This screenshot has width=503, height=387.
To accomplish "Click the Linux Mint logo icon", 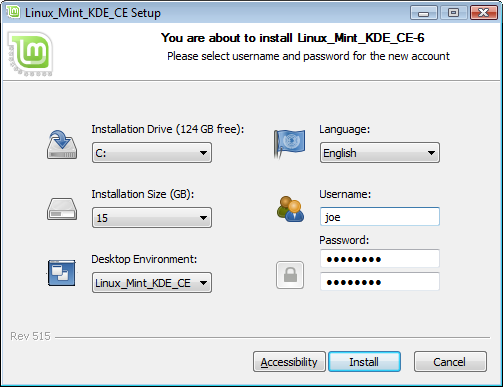I will 30,54.
